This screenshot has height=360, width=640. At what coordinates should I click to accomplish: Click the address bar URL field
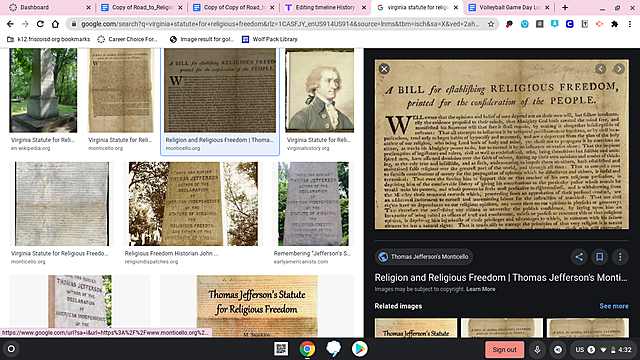click(280, 24)
